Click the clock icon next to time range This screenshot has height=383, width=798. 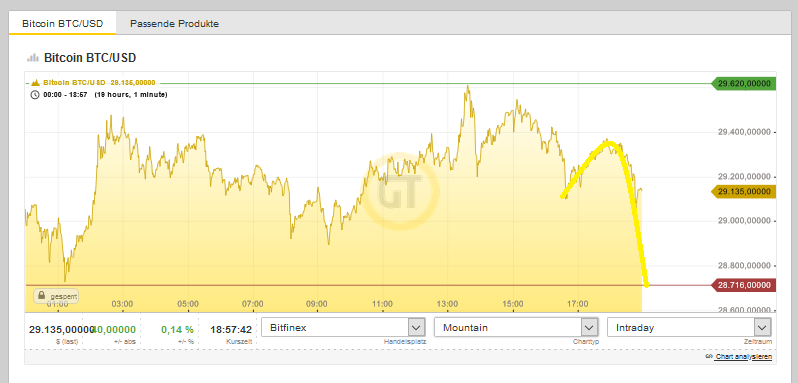[35, 95]
